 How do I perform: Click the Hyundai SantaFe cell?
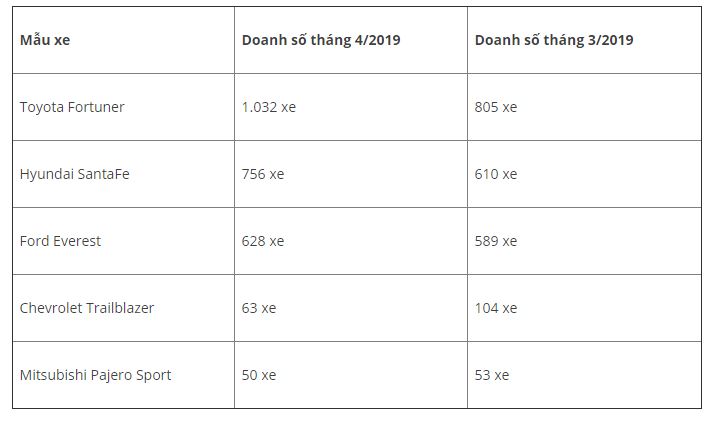pos(123,174)
